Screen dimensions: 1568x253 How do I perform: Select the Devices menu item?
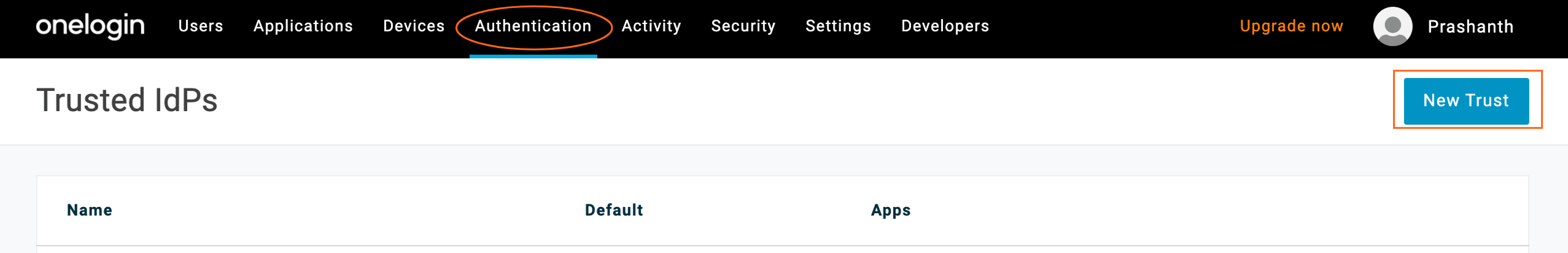[414, 26]
